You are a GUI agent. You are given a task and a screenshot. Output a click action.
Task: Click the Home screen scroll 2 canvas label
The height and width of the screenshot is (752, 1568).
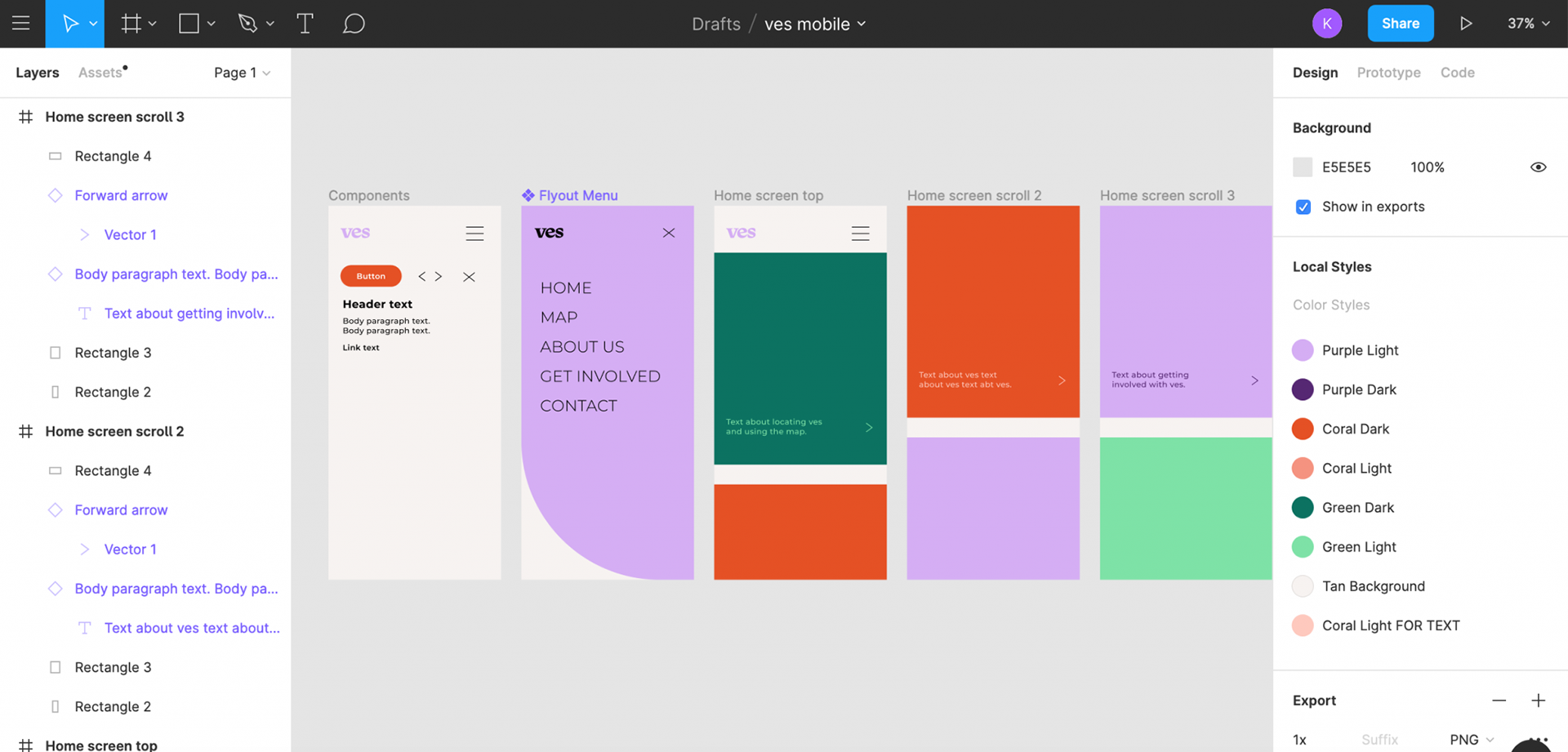[974, 195]
